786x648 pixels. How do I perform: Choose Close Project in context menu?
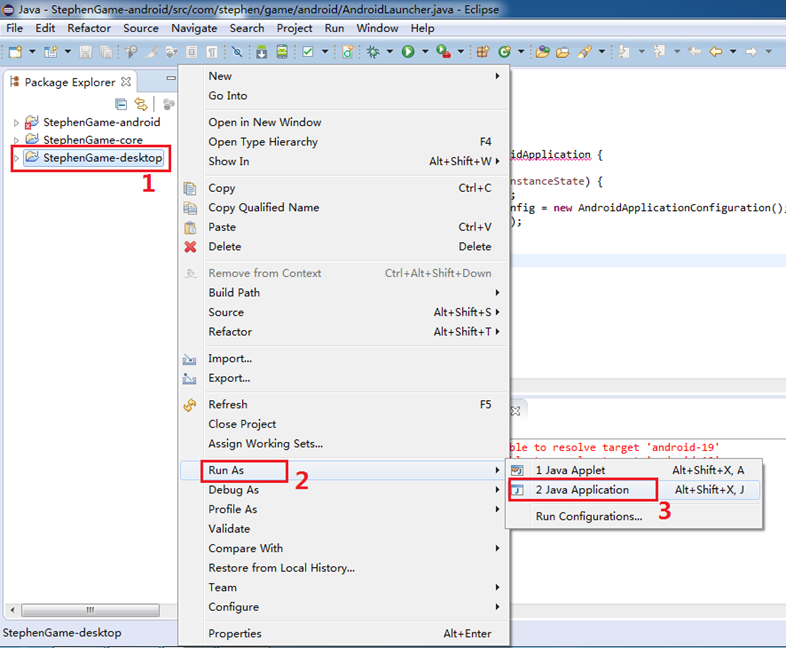(x=343, y=424)
